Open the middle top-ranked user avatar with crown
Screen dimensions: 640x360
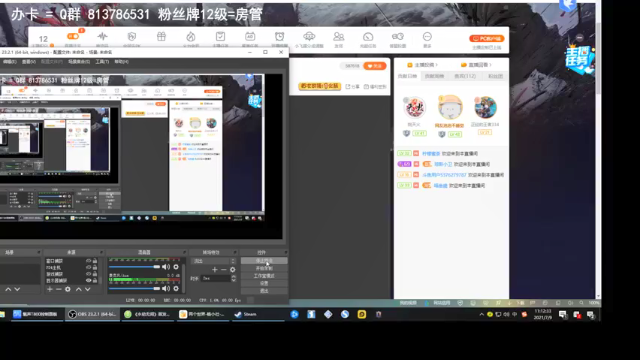pos(450,107)
